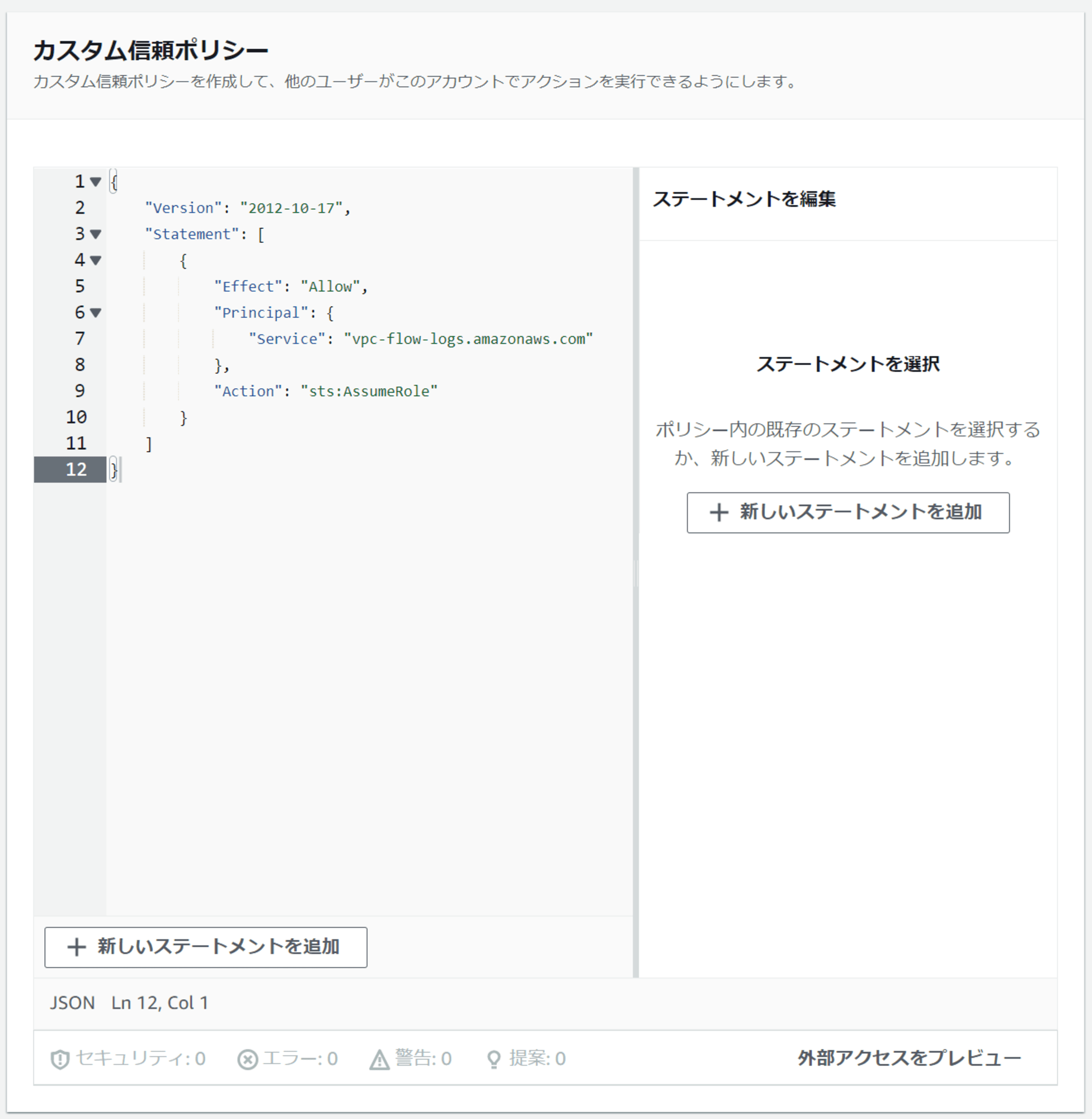
Task: Open the 提案: 0 findings tab
Action: coord(526,1059)
